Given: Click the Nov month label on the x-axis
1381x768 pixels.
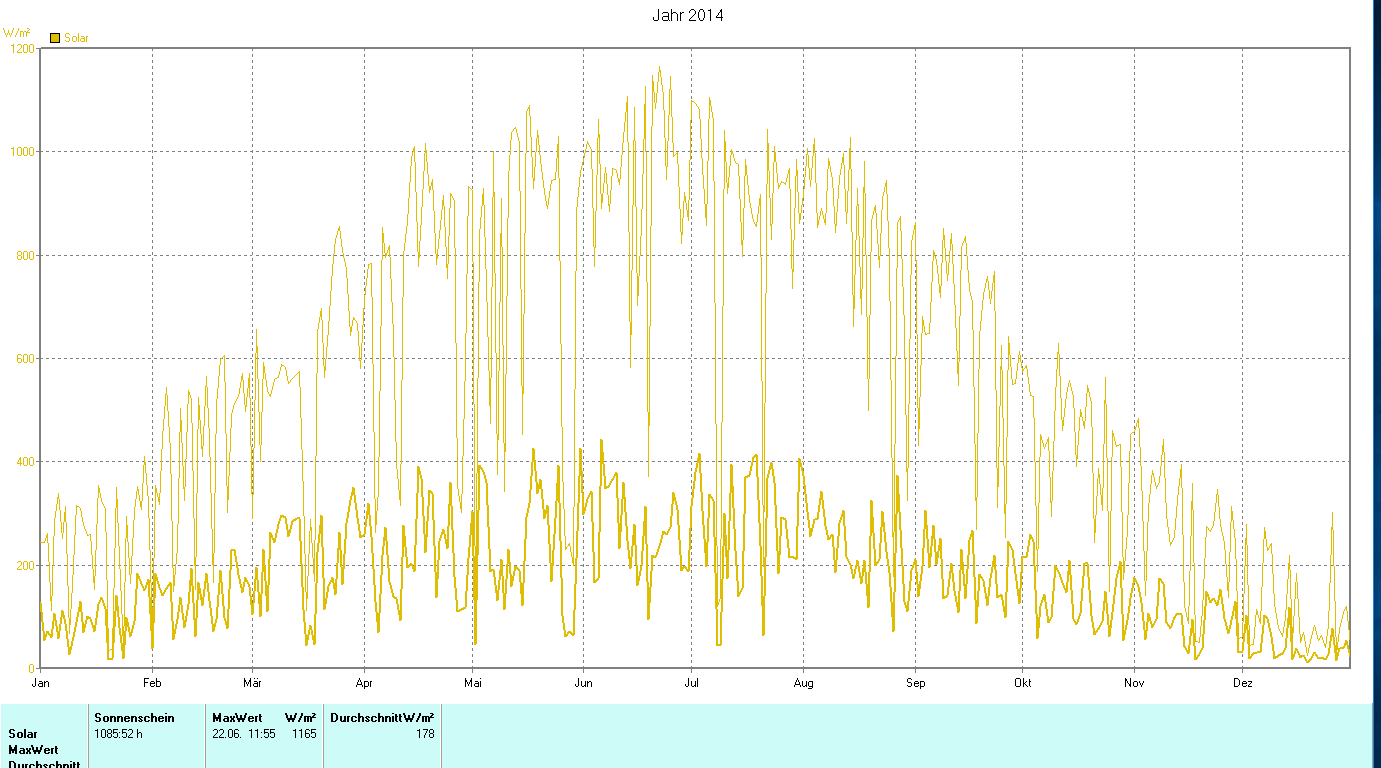Looking at the screenshot, I should [1134, 684].
